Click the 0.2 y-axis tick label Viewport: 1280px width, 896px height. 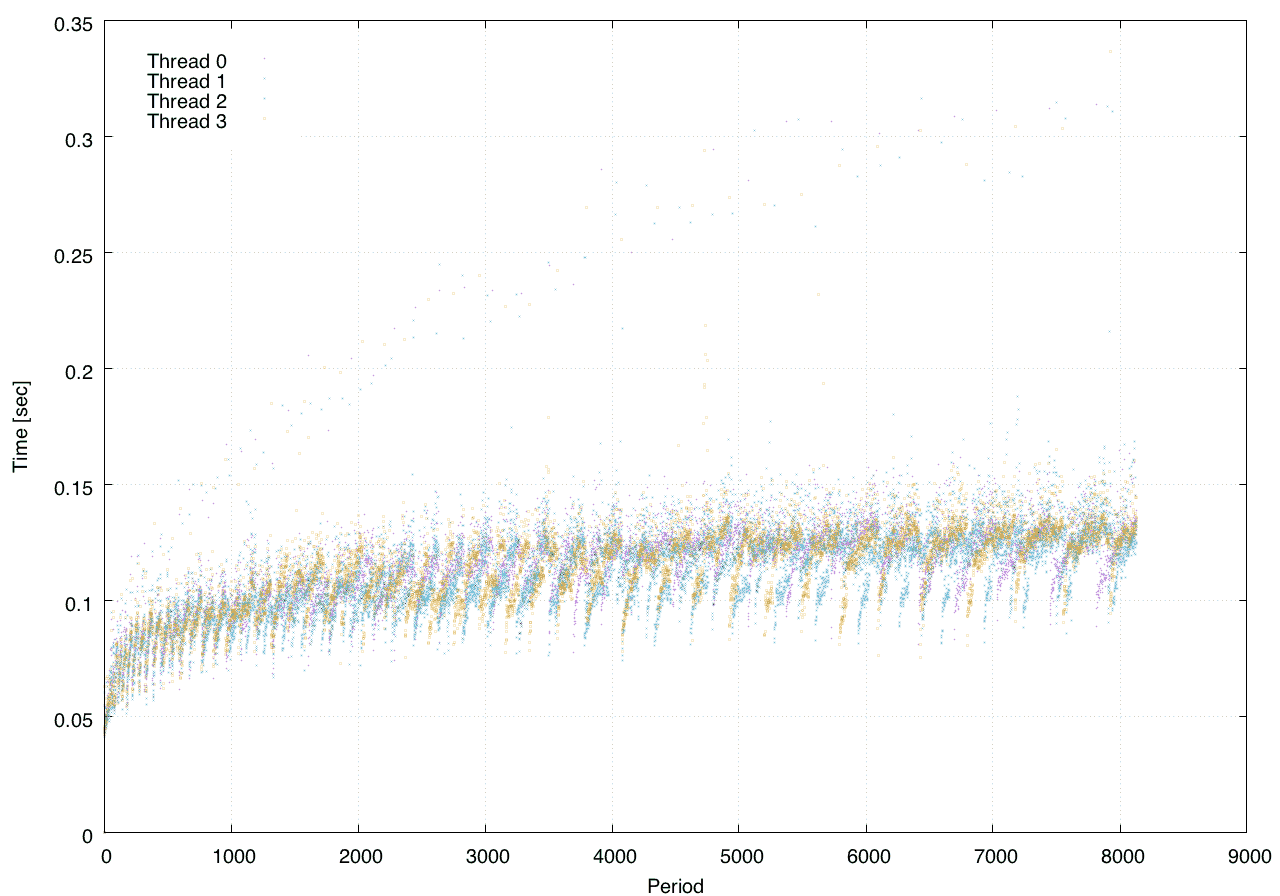[x=77, y=370]
